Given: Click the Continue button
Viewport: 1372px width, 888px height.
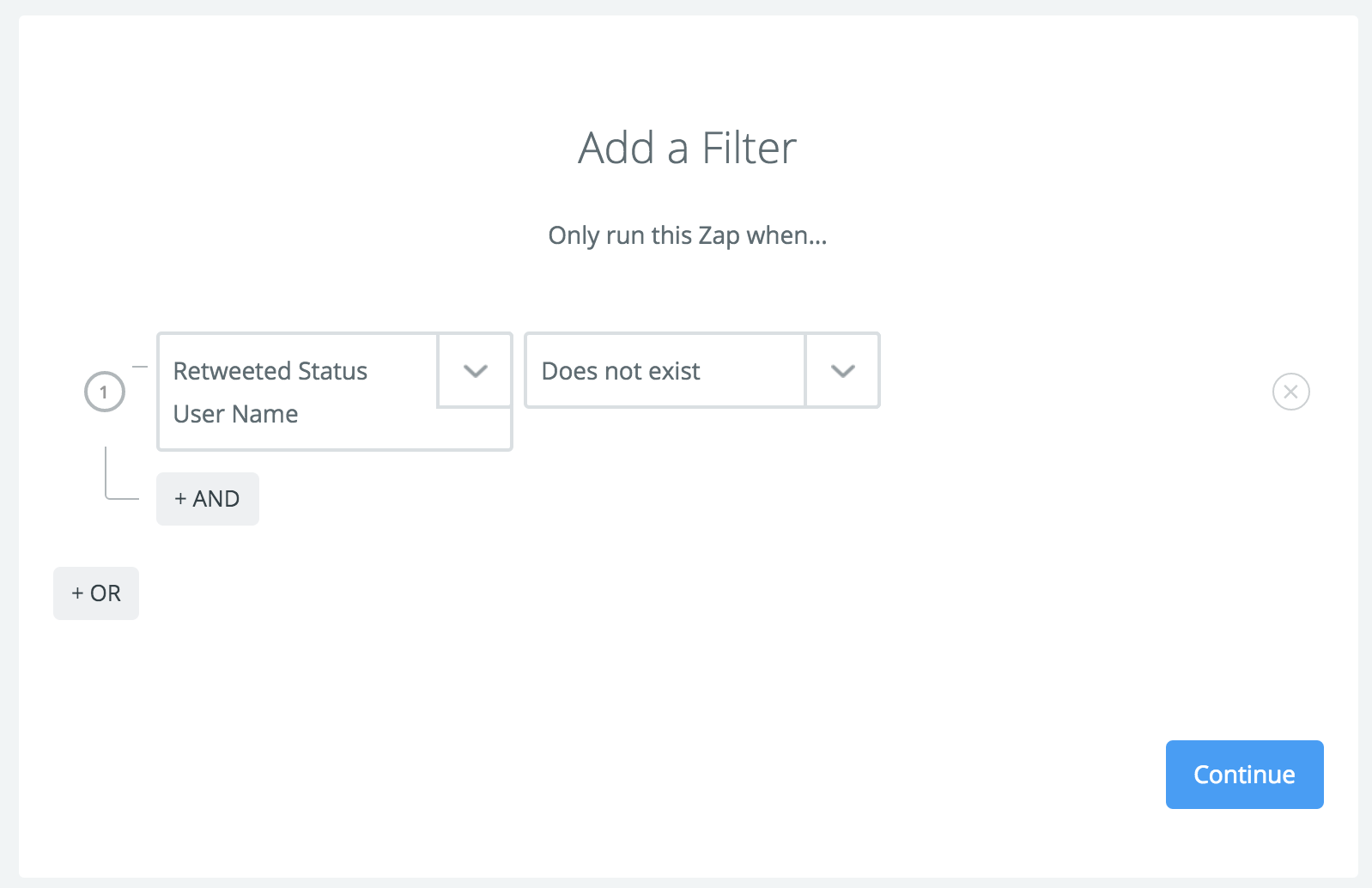Looking at the screenshot, I should click(x=1244, y=775).
